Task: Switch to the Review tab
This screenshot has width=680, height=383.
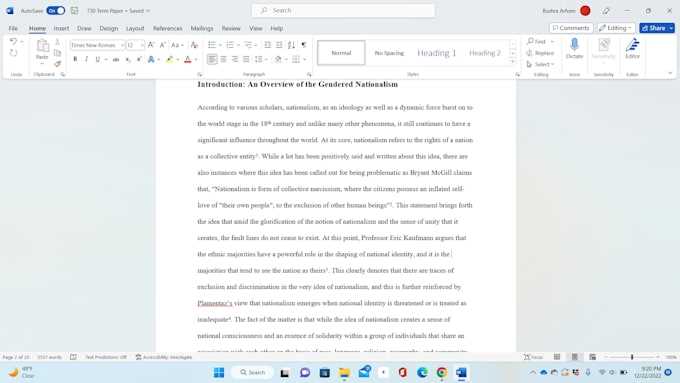Action: pos(231,28)
